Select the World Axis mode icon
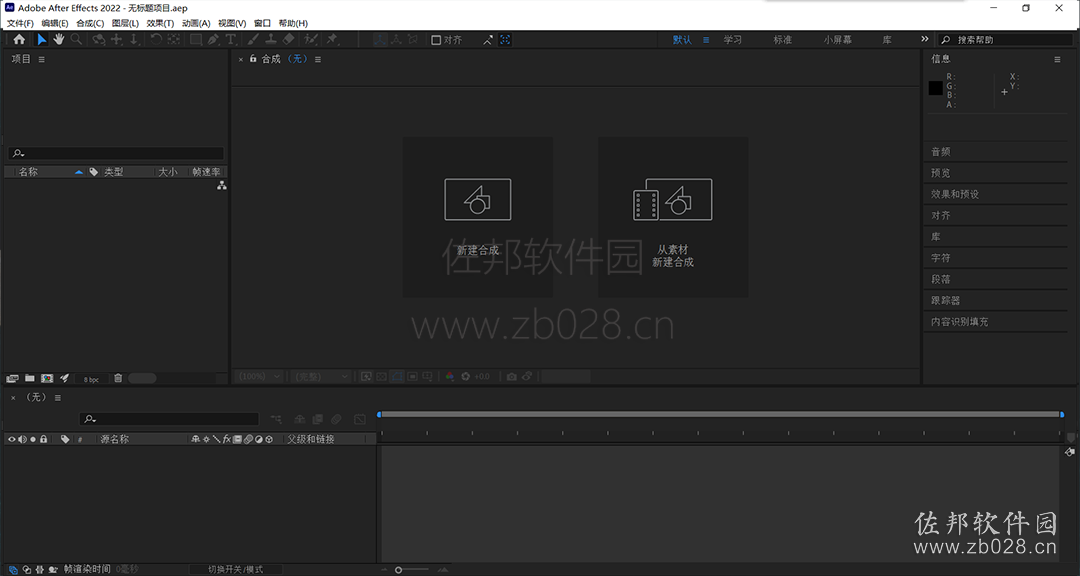This screenshot has height=576, width=1080. (x=397, y=39)
